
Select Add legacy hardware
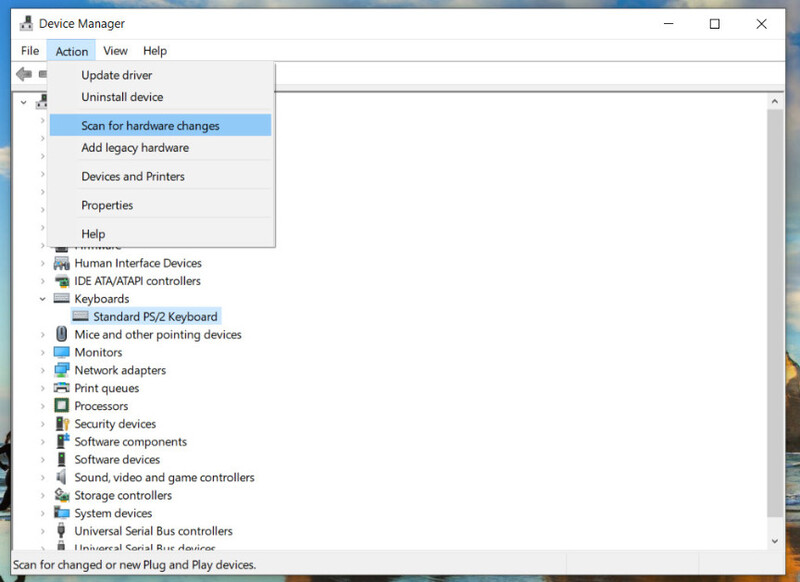(160, 148)
